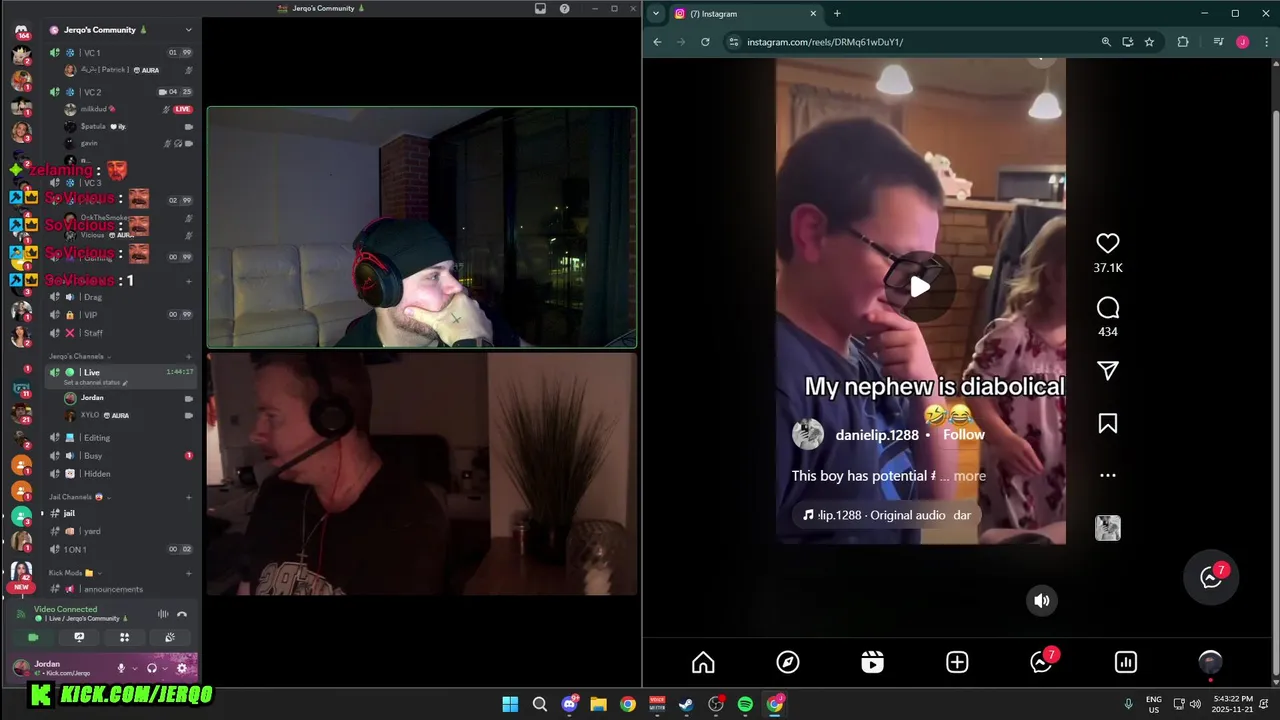Open Chrome three-dot menu
This screenshot has height=720, width=1280.
(1265, 42)
